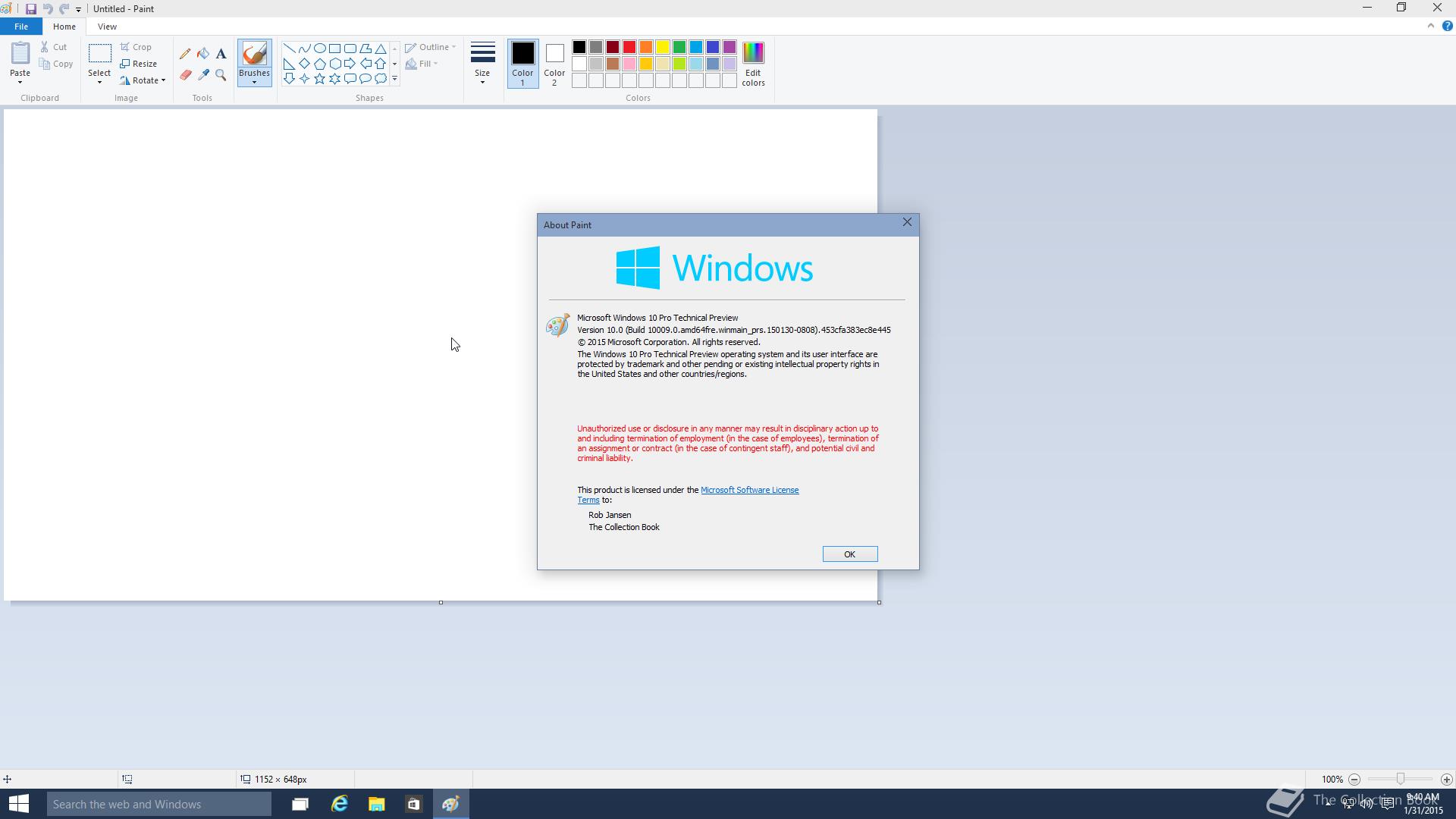Select Color 2 background box
This screenshot has width=1456, height=819.
pos(554,64)
